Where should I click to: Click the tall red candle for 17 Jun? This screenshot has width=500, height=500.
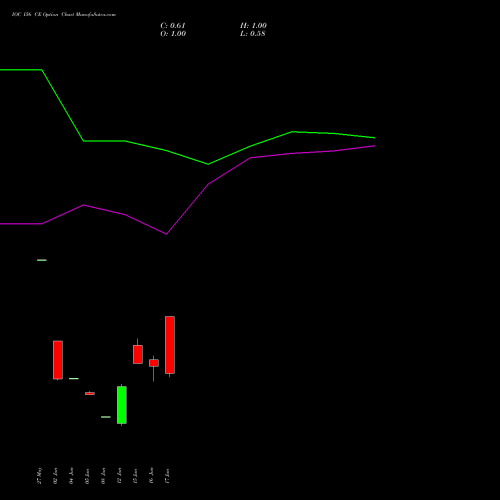pyautogui.click(x=170, y=345)
